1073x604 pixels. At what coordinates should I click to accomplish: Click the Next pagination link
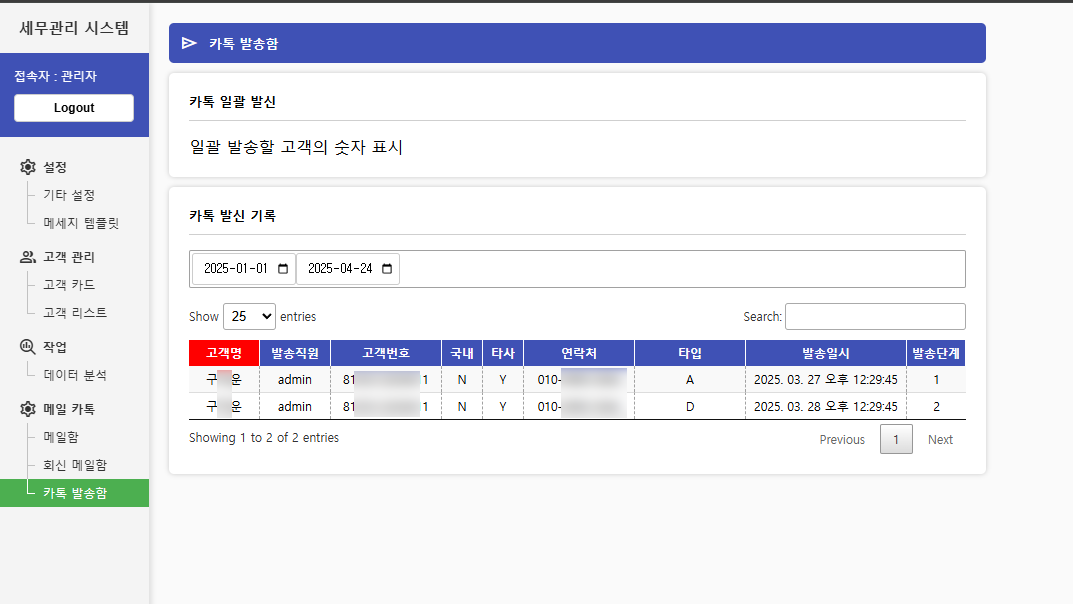point(939,440)
